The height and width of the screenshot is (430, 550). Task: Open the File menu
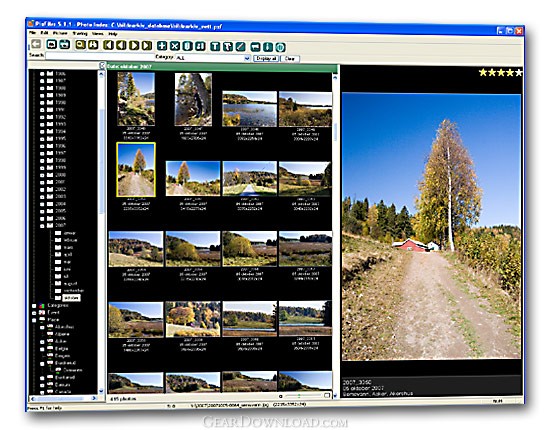(33, 33)
